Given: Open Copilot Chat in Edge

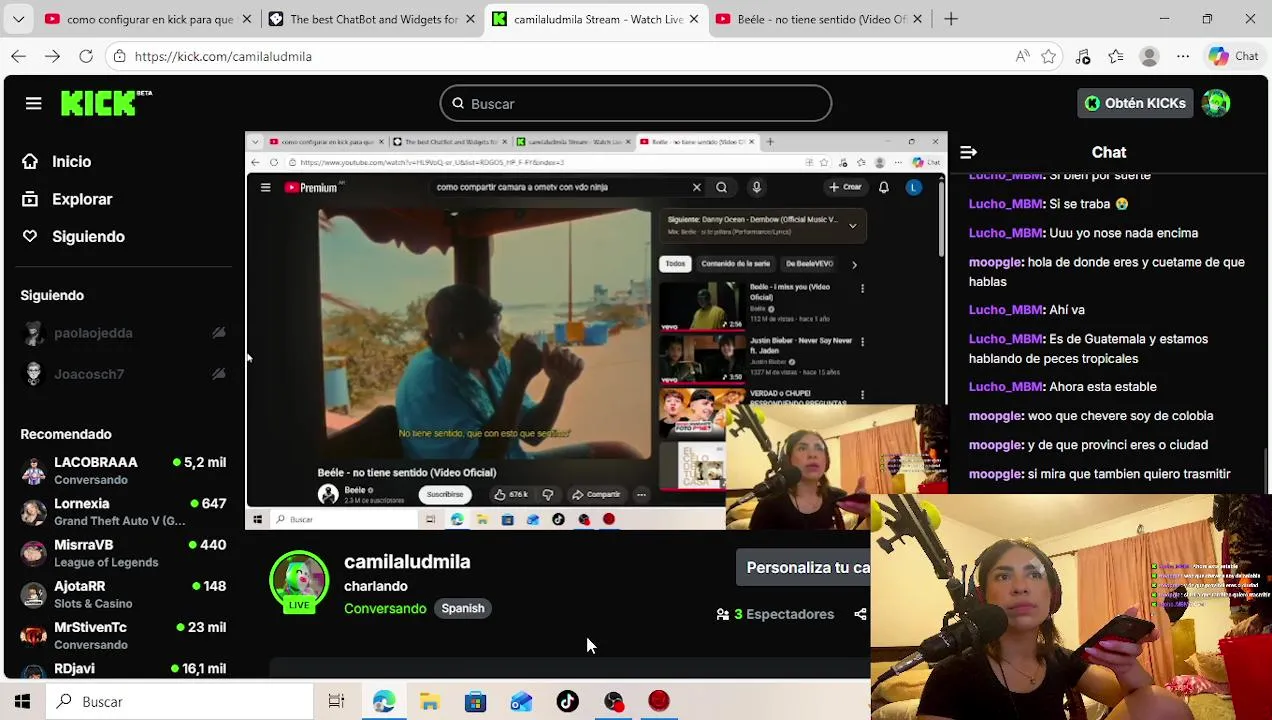Looking at the screenshot, I should [1233, 56].
